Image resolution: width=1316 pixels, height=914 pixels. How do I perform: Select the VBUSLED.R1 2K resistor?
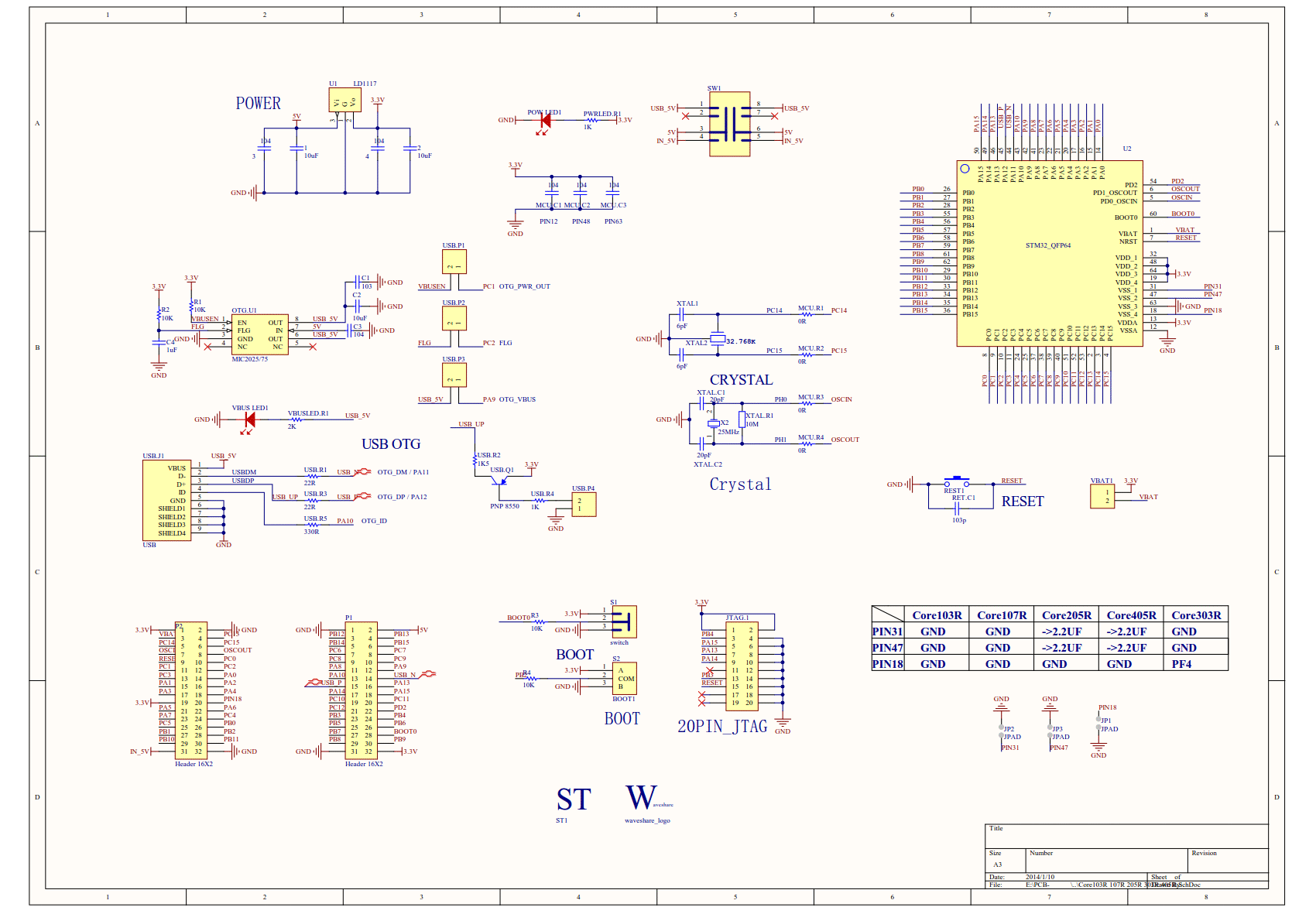coord(297,419)
